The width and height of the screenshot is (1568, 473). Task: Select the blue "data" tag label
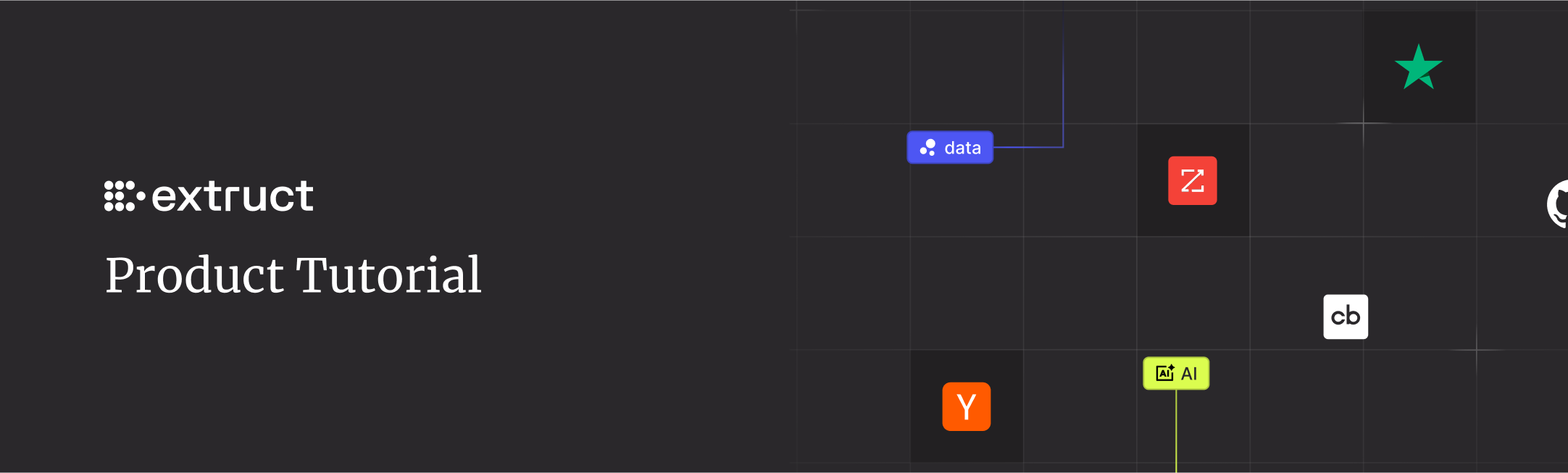(x=962, y=148)
